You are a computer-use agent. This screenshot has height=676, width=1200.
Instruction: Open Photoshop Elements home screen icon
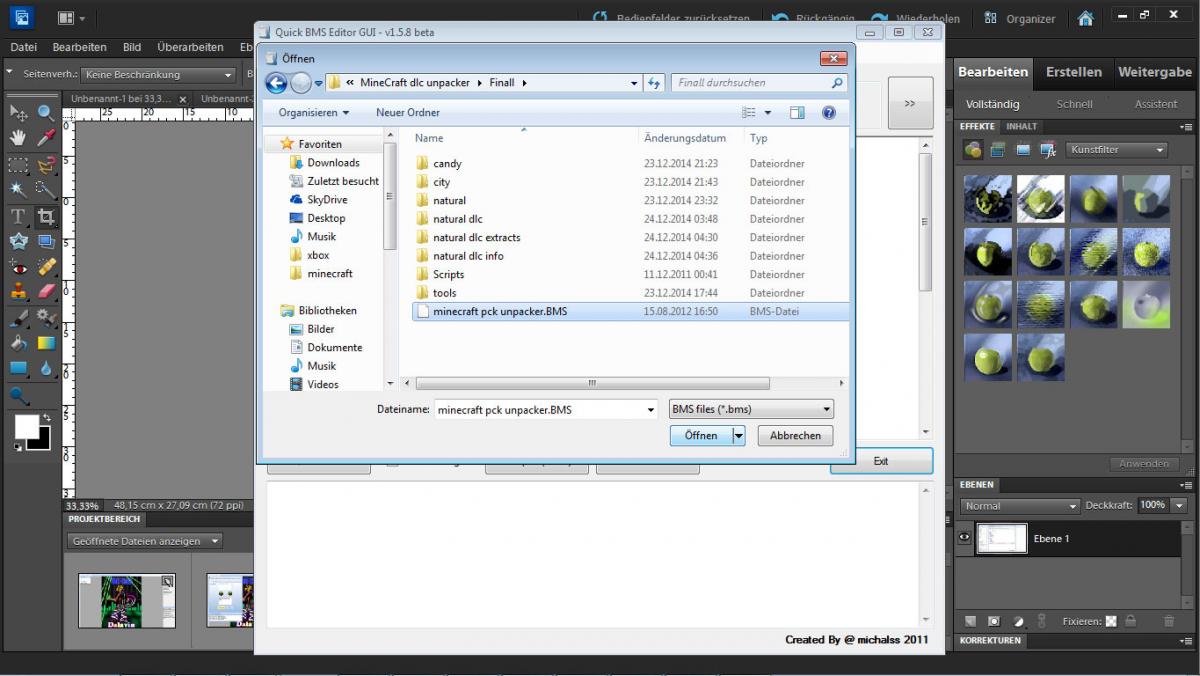coord(1086,18)
